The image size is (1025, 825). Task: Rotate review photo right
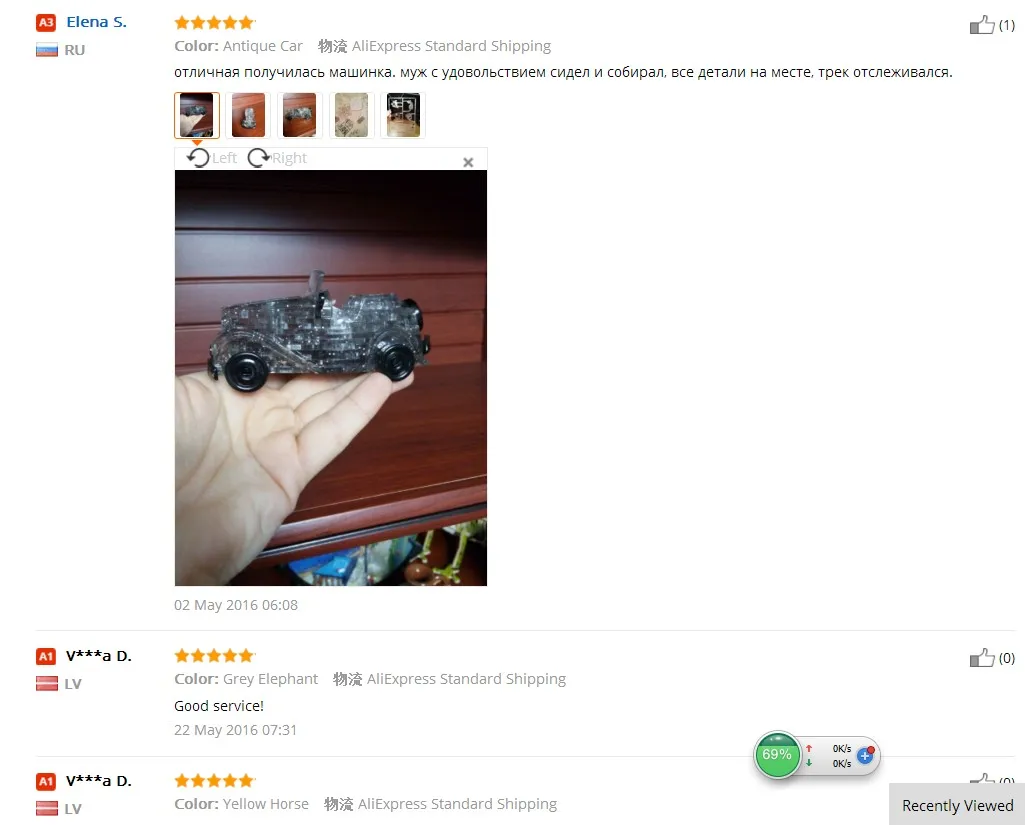(277, 158)
